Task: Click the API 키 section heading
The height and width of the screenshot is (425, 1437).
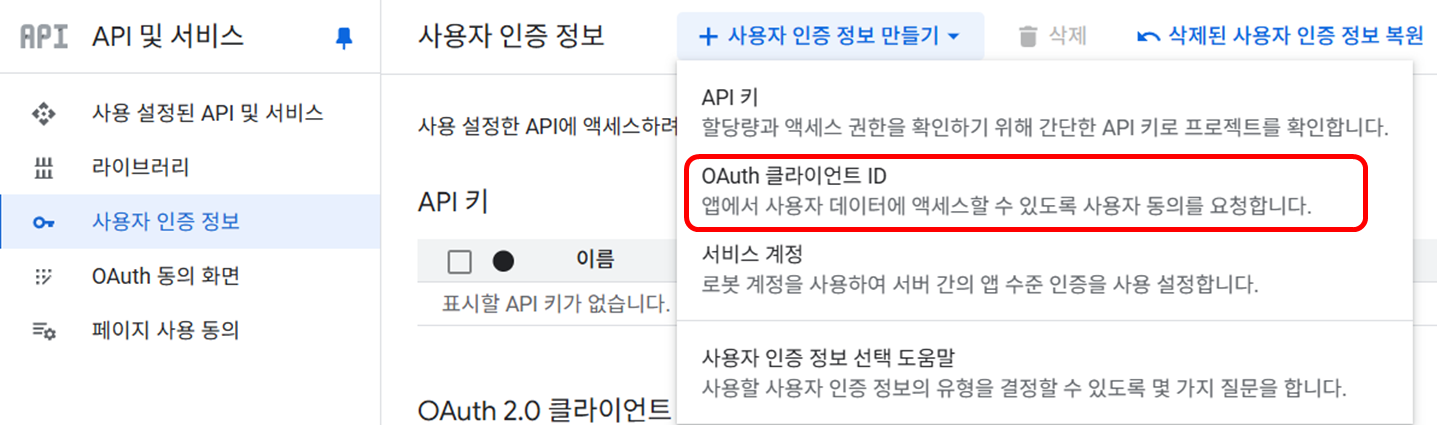Action: point(453,202)
